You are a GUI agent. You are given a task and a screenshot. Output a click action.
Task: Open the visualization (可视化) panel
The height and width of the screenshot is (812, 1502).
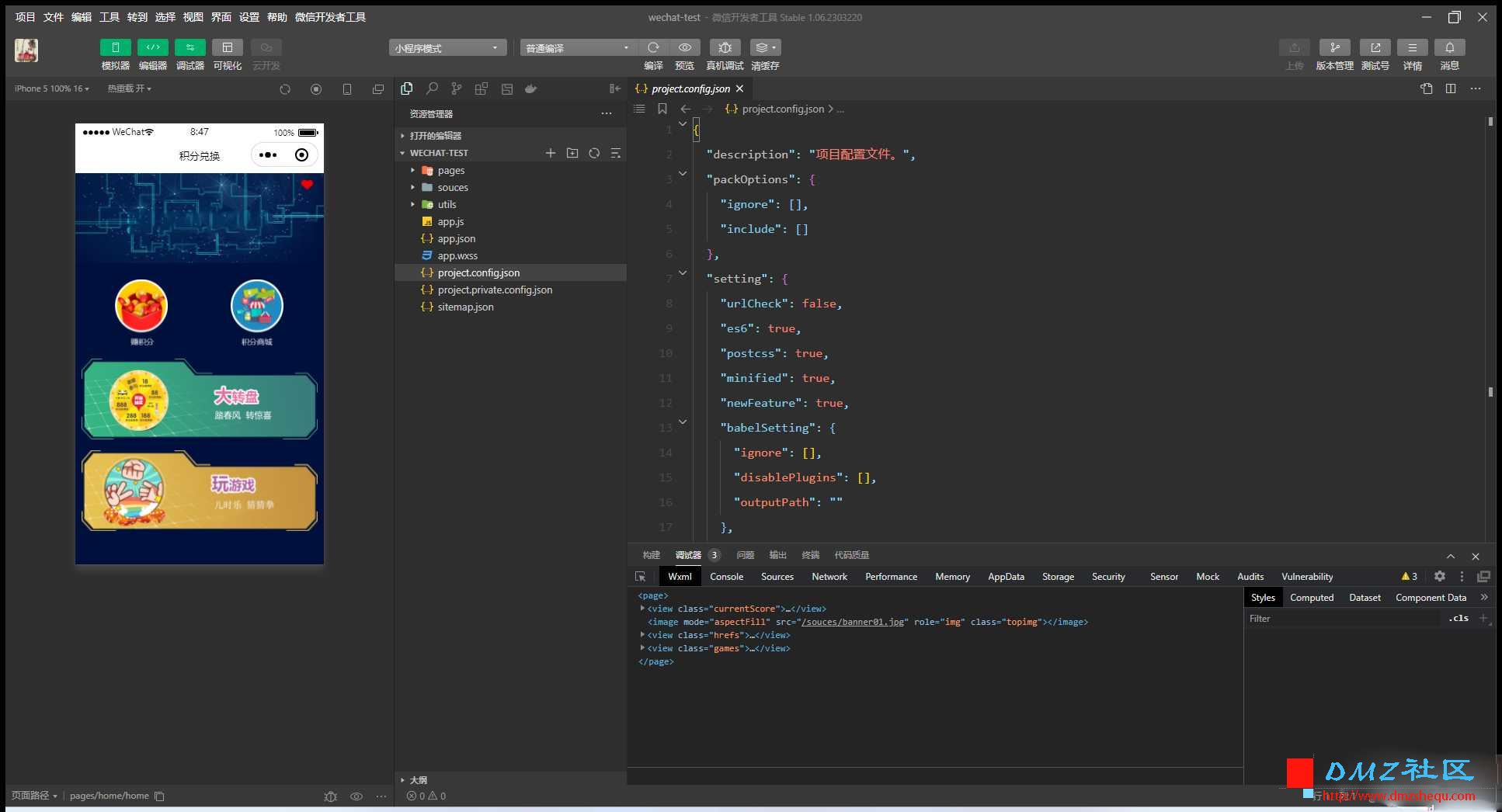click(x=227, y=47)
